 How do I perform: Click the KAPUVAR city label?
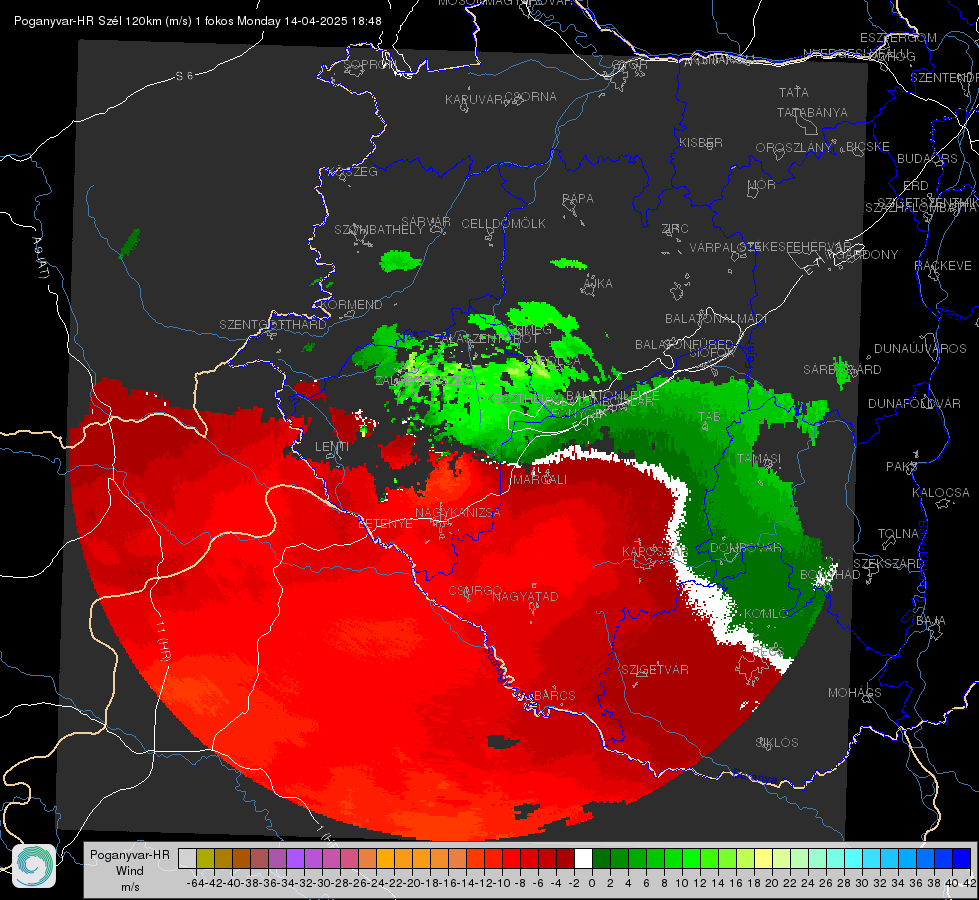[474, 100]
